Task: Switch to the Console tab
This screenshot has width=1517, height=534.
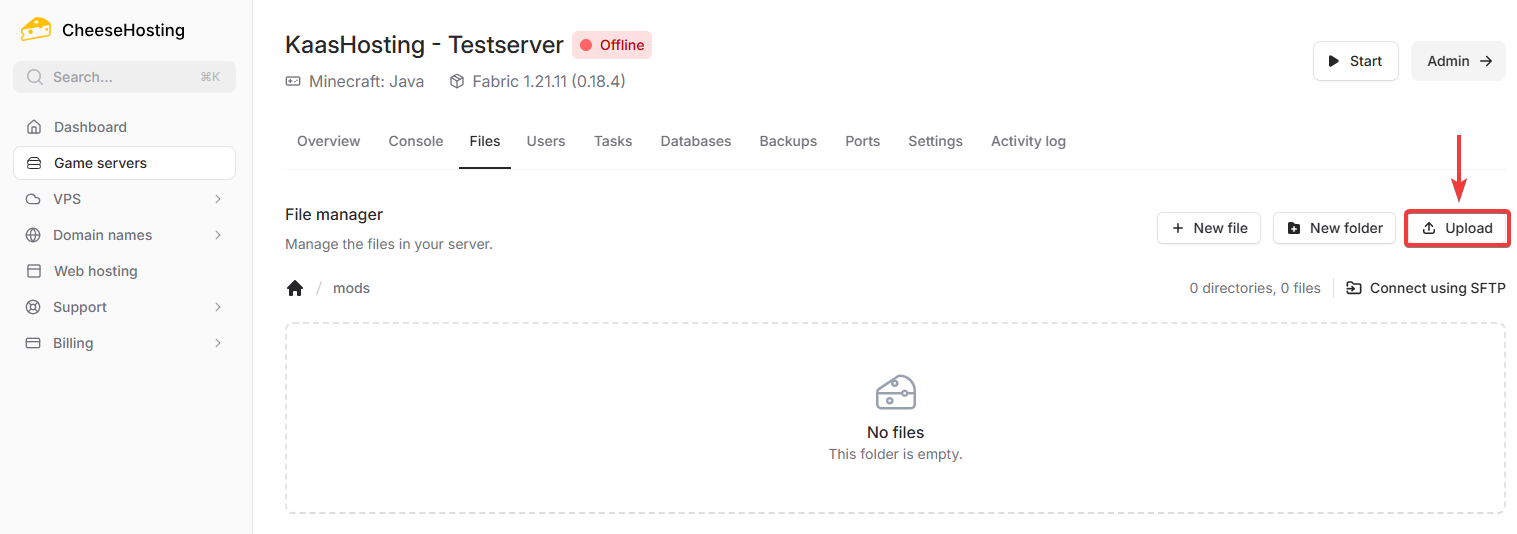Action: (415, 141)
